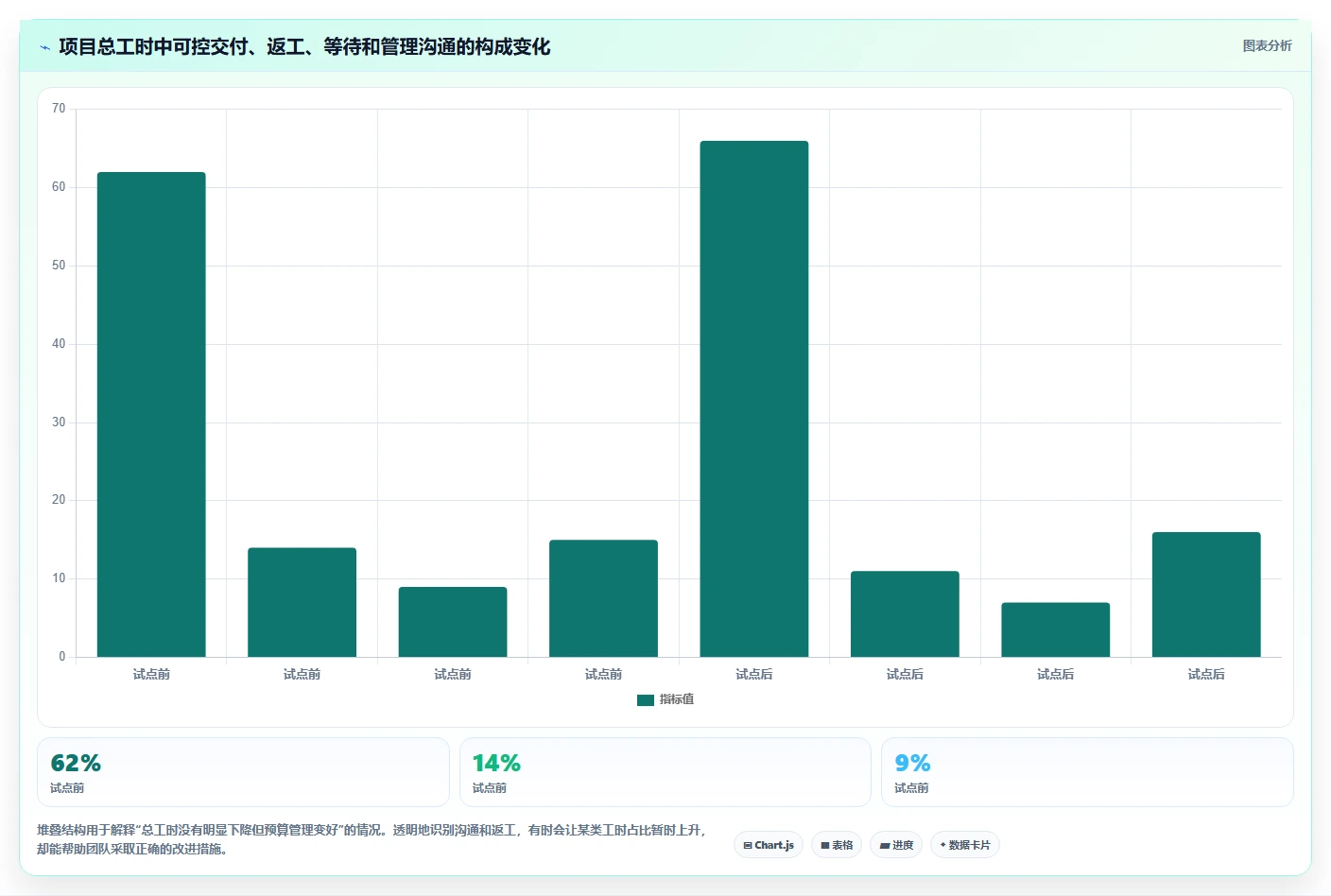Image resolution: width=1331 pixels, height=896 pixels.
Task: Click the y-axis label 70
Action: 59,109
